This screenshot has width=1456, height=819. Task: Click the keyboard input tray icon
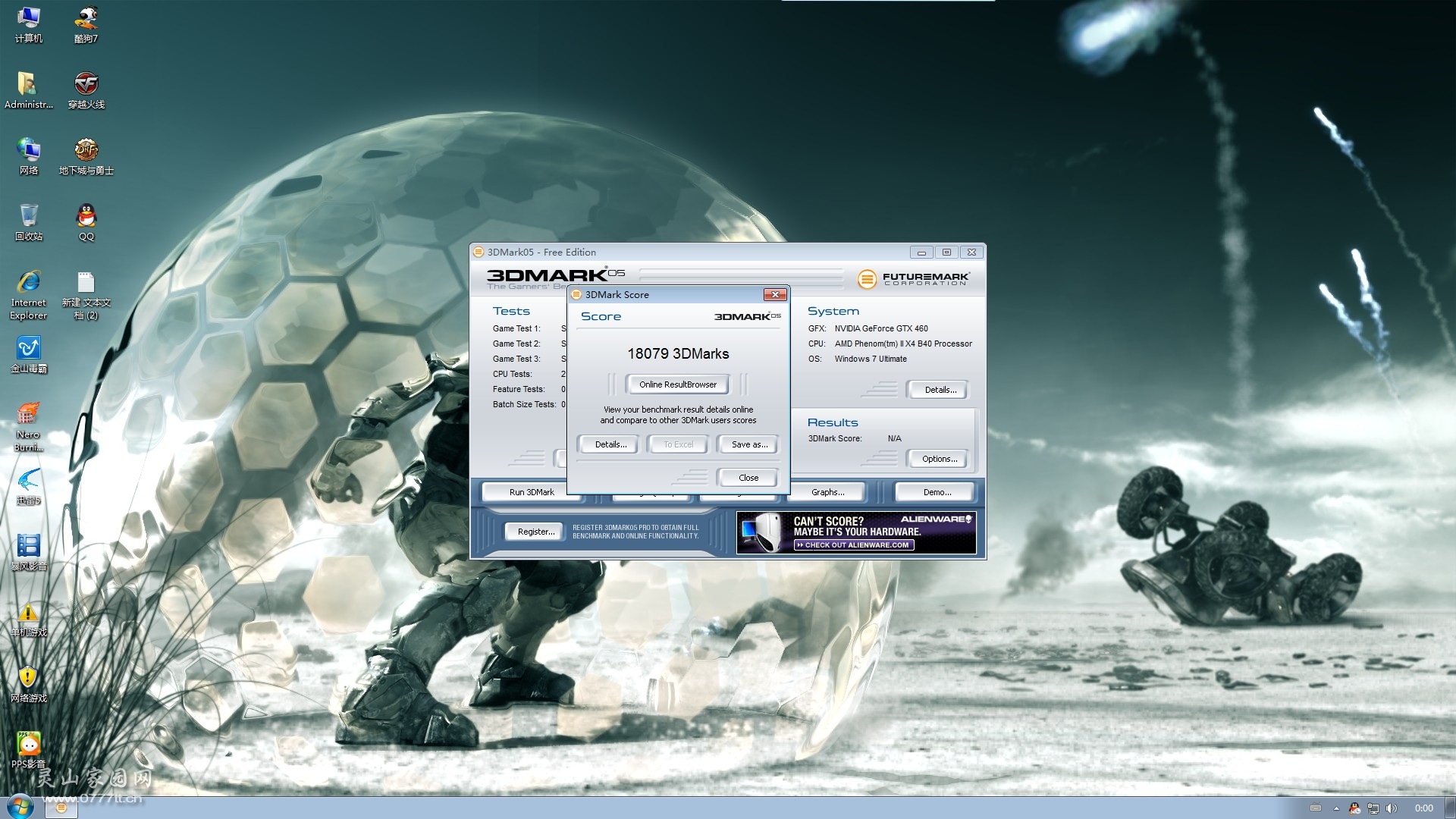tap(1316, 808)
